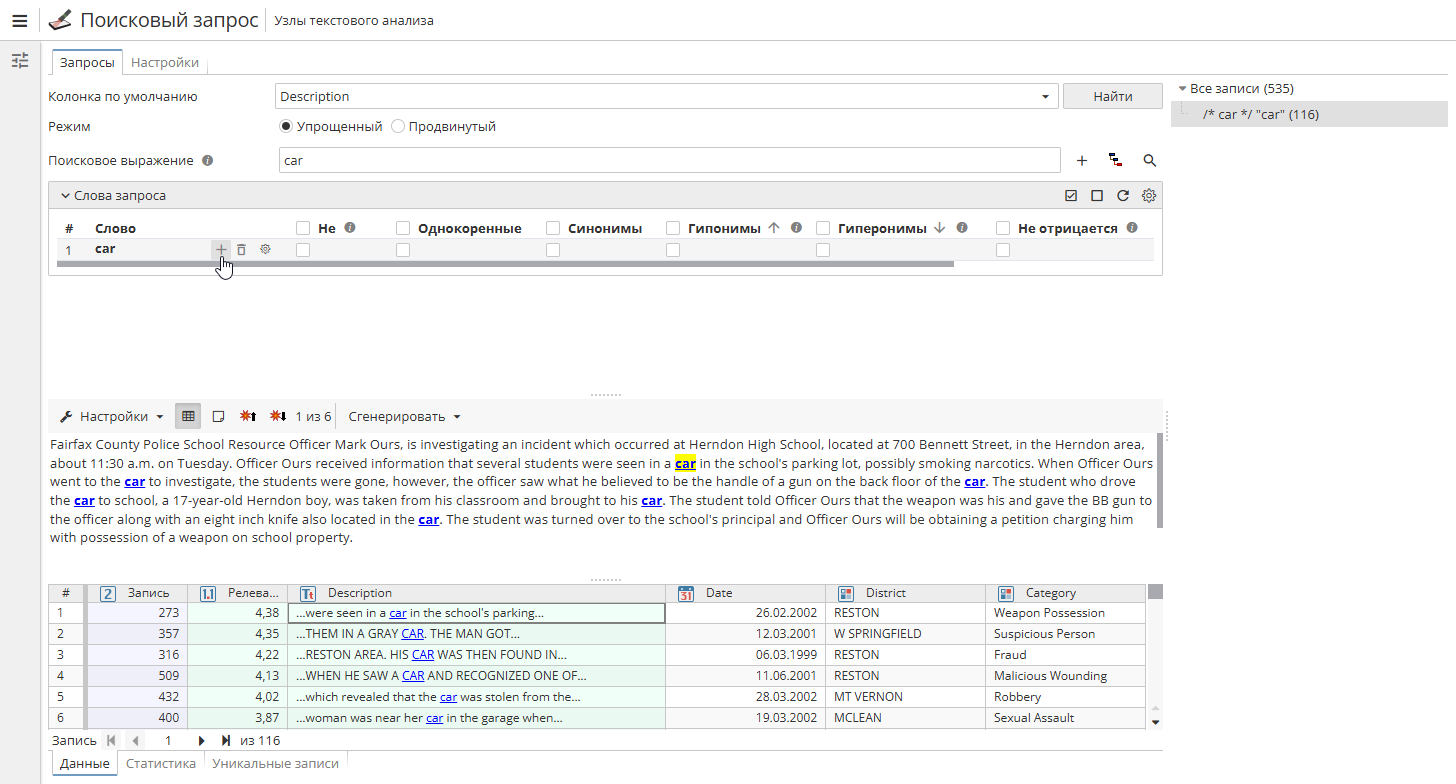
Task: Switch to the Уникальные записи tab
Action: (x=275, y=763)
